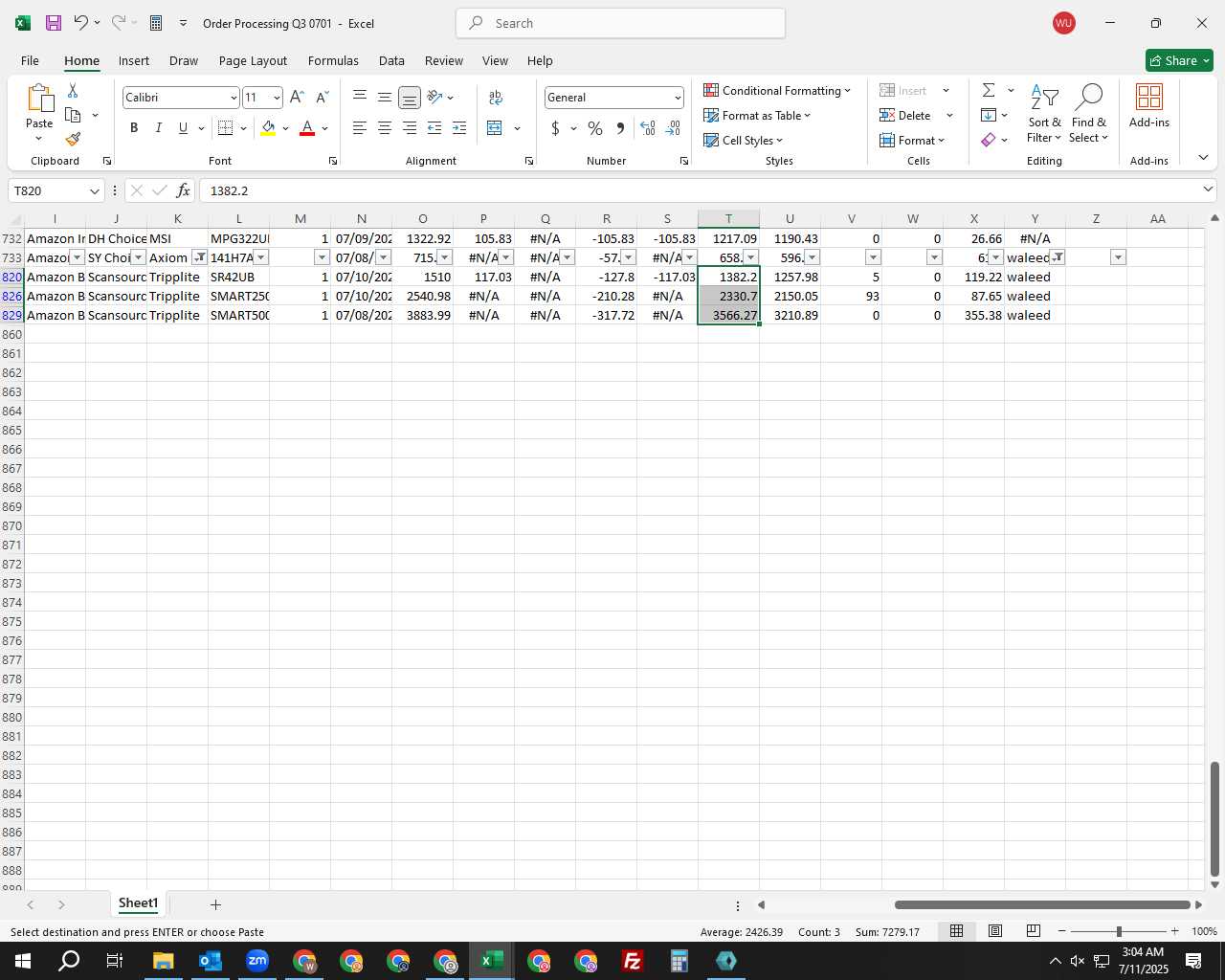Click the Undo arrow icon
The width and height of the screenshot is (1225, 980).
point(81,23)
